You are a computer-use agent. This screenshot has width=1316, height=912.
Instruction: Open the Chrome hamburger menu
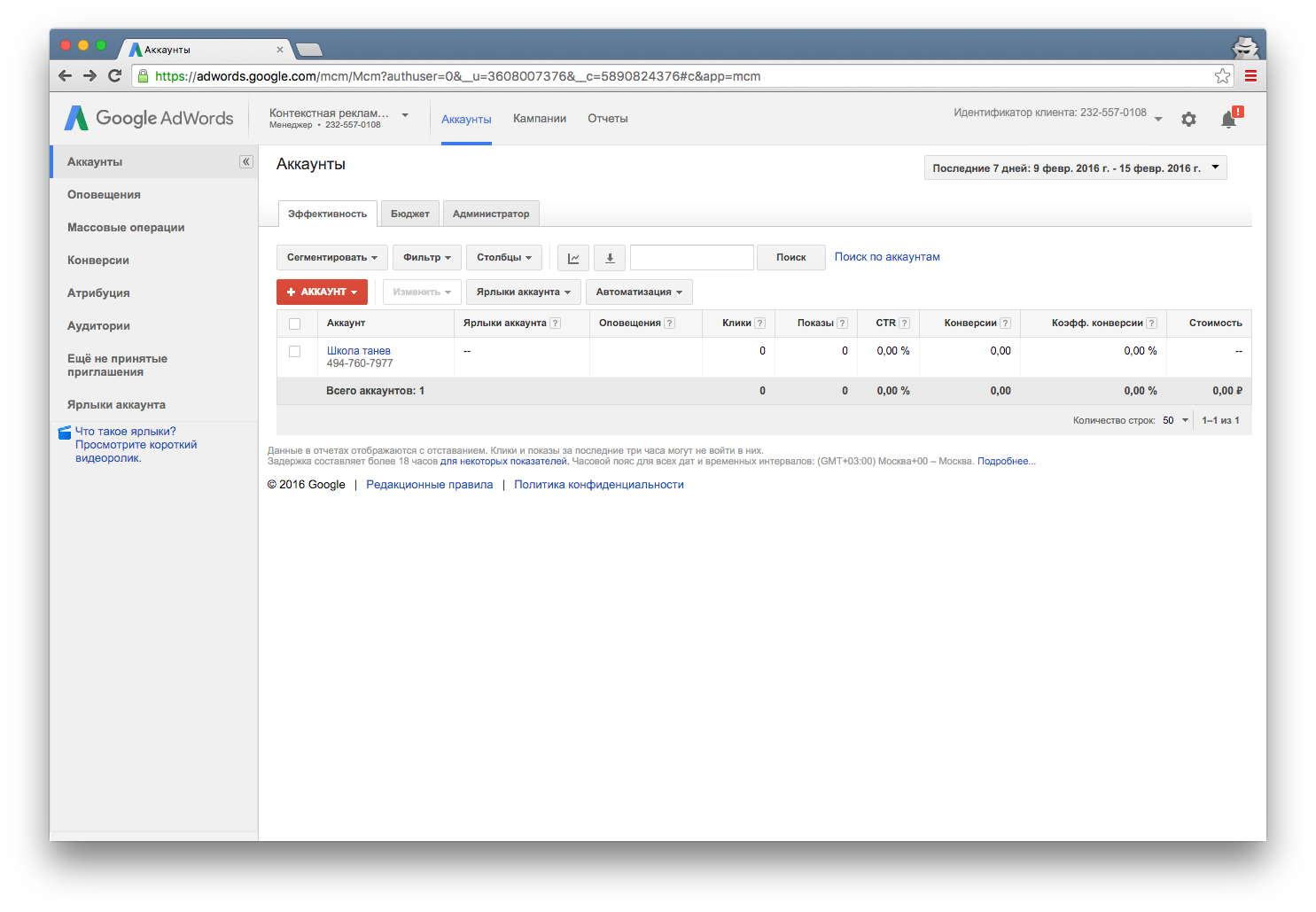click(x=1250, y=76)
